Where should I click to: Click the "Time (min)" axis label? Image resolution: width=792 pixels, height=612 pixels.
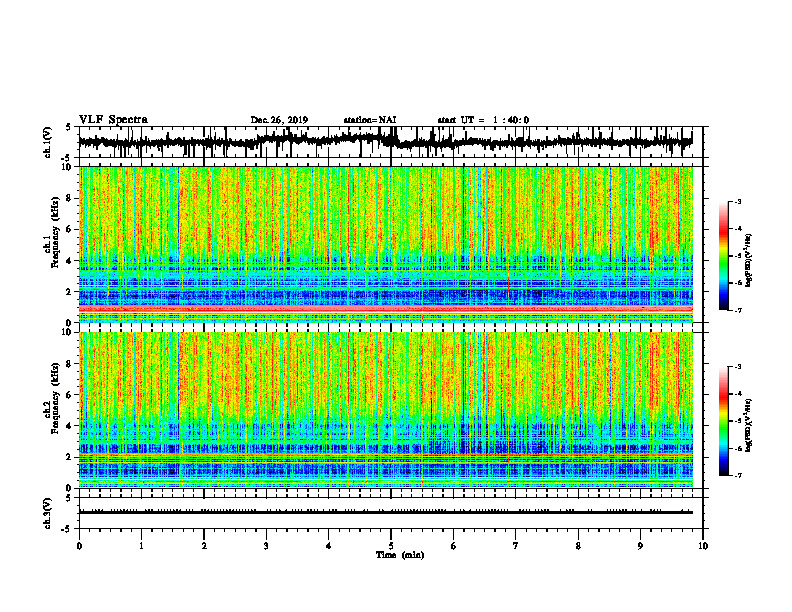pos(400,555)
